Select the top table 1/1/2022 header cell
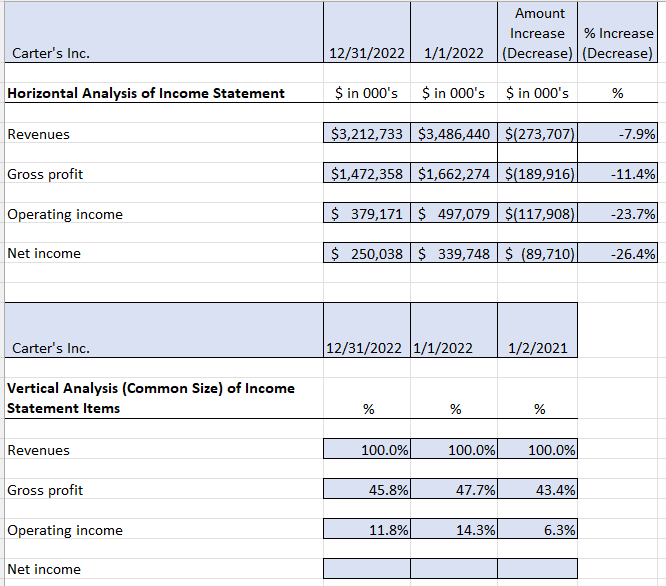The width and height of the screenshot is (666, 586). pos(454,32)
